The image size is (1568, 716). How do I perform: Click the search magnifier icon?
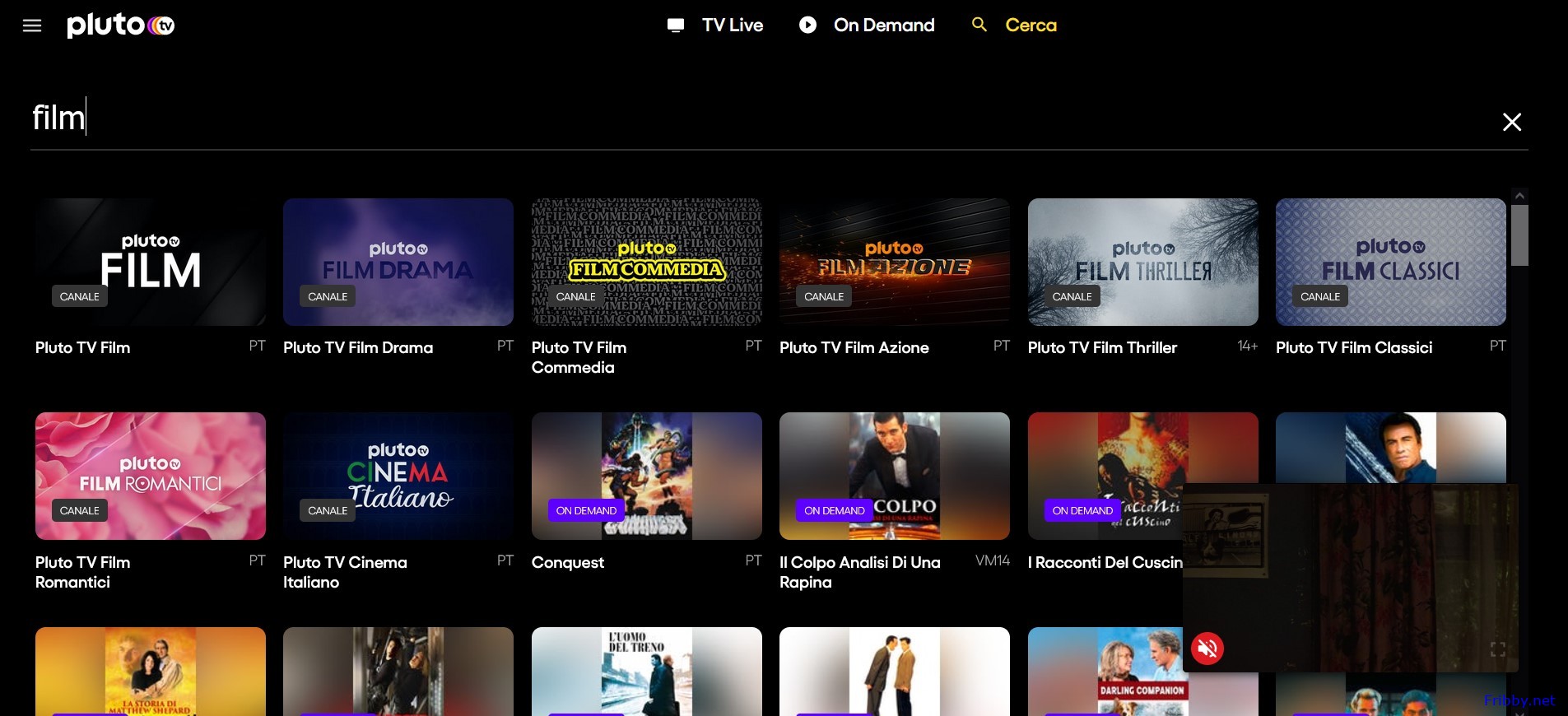click(979, 25)
